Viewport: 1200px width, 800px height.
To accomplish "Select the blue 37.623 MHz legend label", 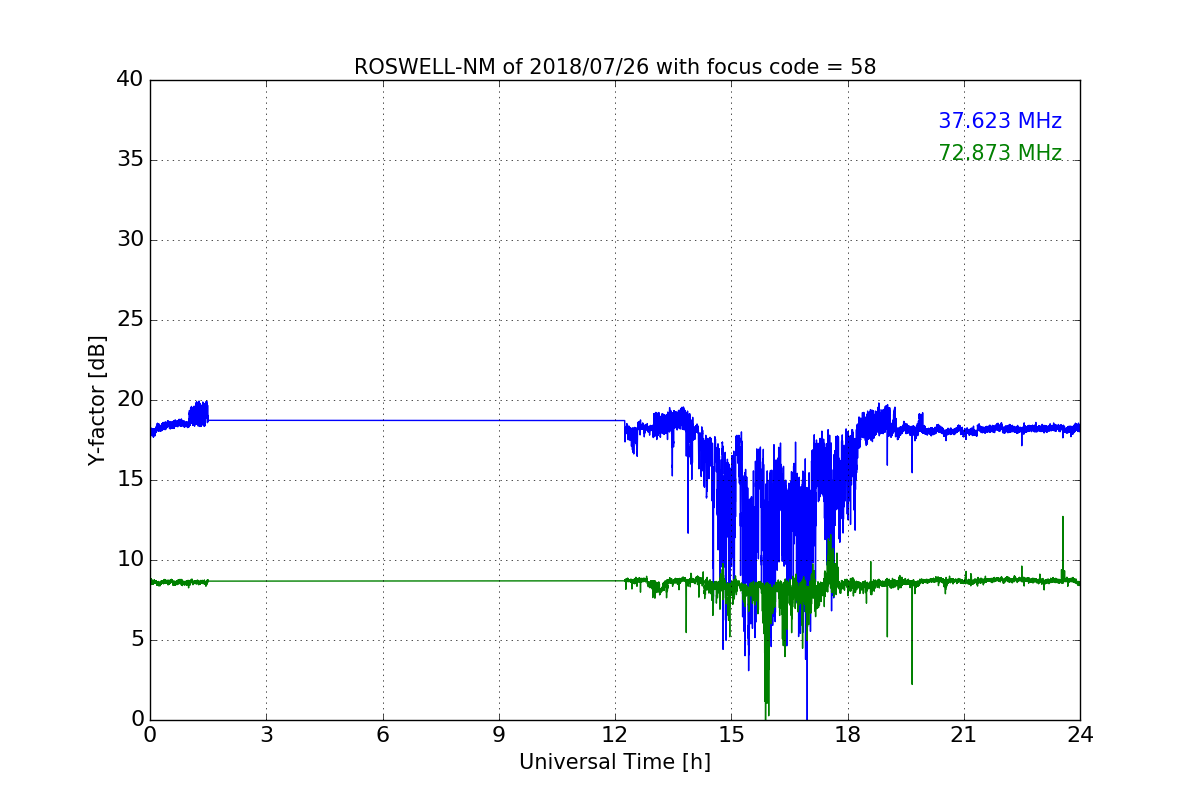I will pyautogui.click(x=1000, y=121).
